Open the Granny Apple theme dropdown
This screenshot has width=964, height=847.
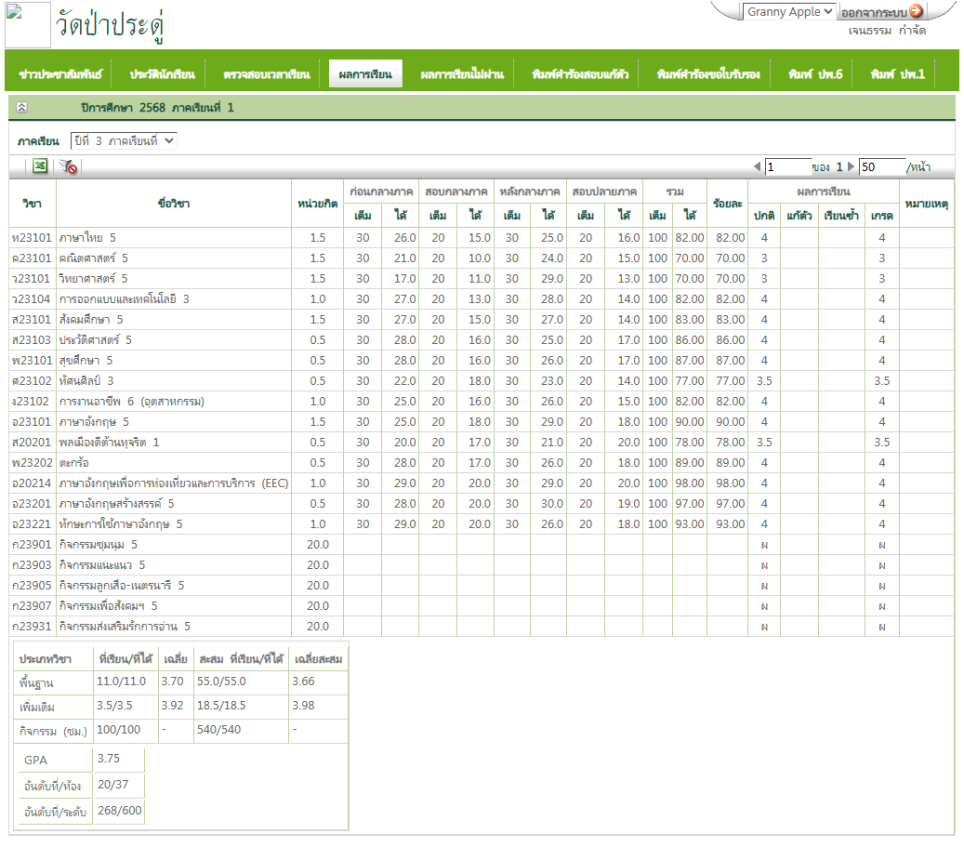click(x=789, y=12)
